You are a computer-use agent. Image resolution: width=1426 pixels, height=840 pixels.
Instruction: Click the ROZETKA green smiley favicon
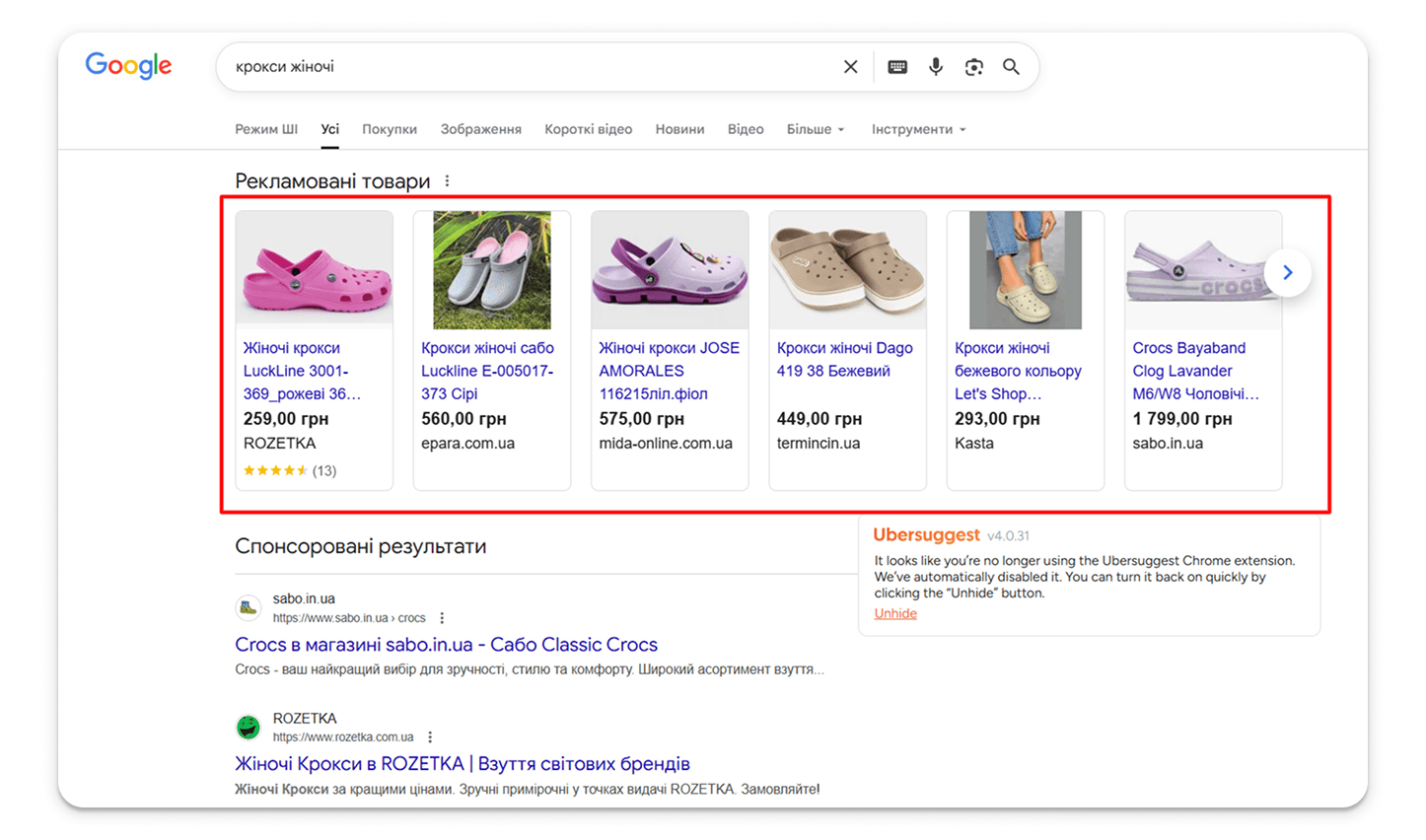coord(249,728)
